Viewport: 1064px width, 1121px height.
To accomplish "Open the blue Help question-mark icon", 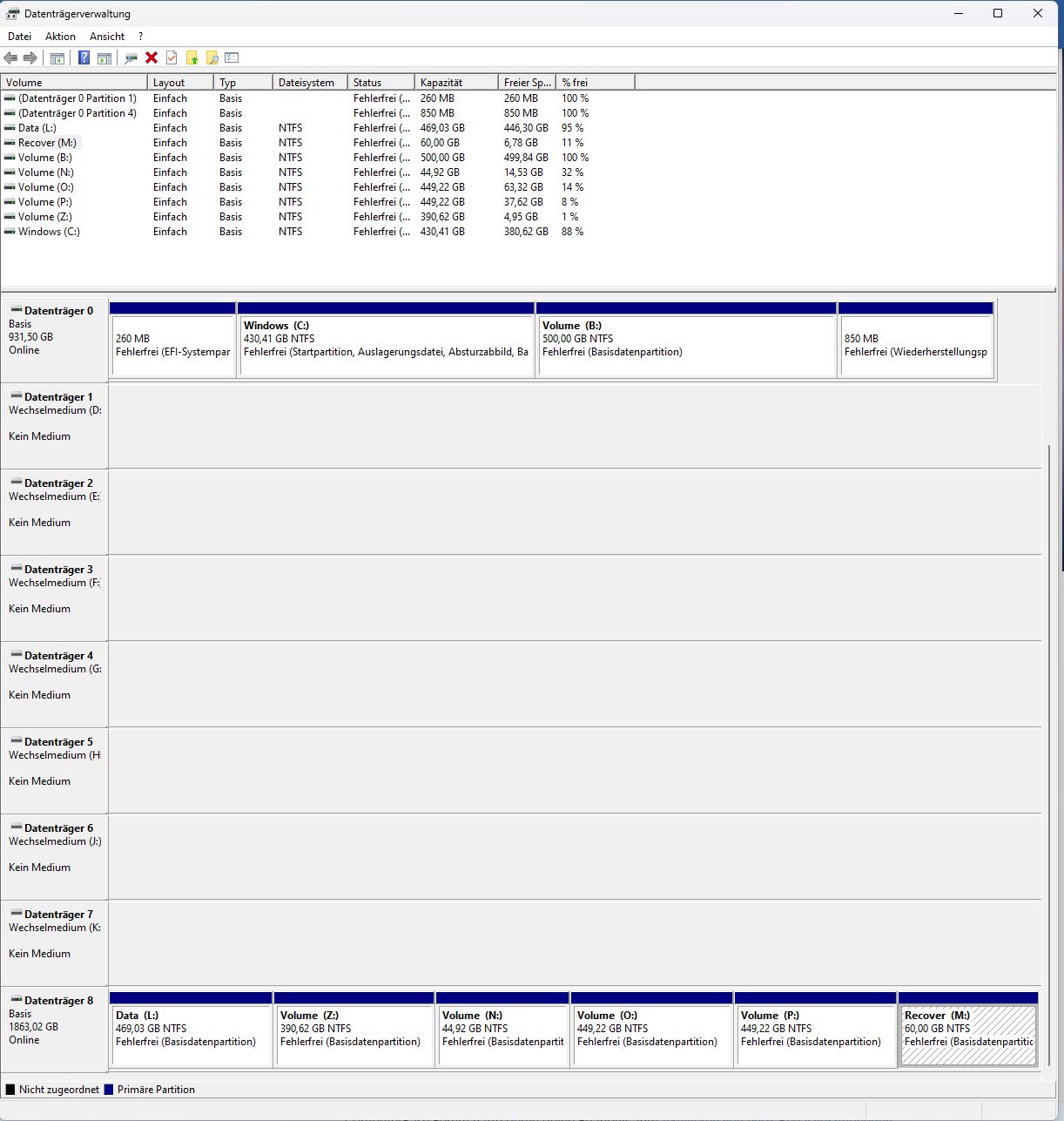I will (84, 58).
